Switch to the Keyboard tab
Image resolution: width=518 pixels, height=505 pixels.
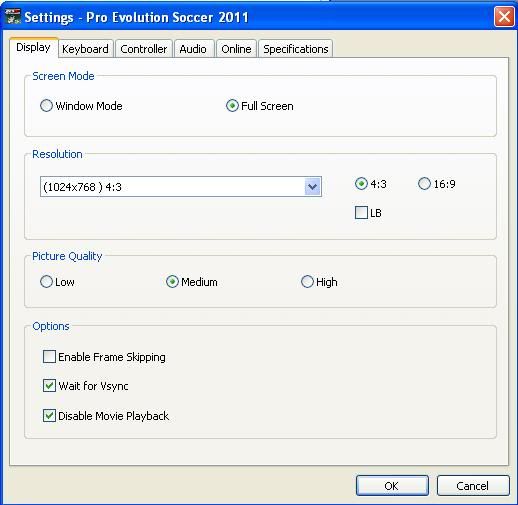[x=85, y=49]
